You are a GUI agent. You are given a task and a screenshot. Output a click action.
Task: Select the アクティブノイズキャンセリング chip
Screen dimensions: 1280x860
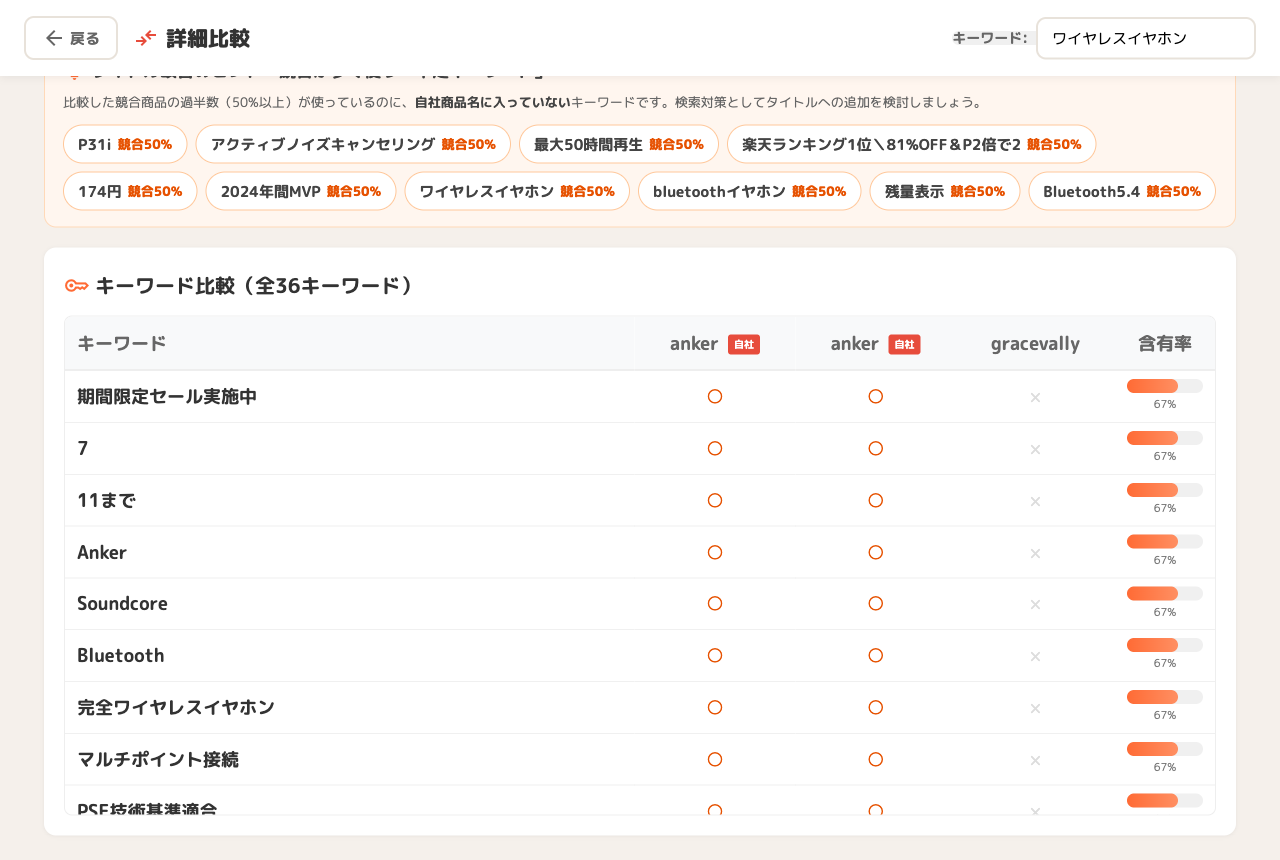click(353, 144)
